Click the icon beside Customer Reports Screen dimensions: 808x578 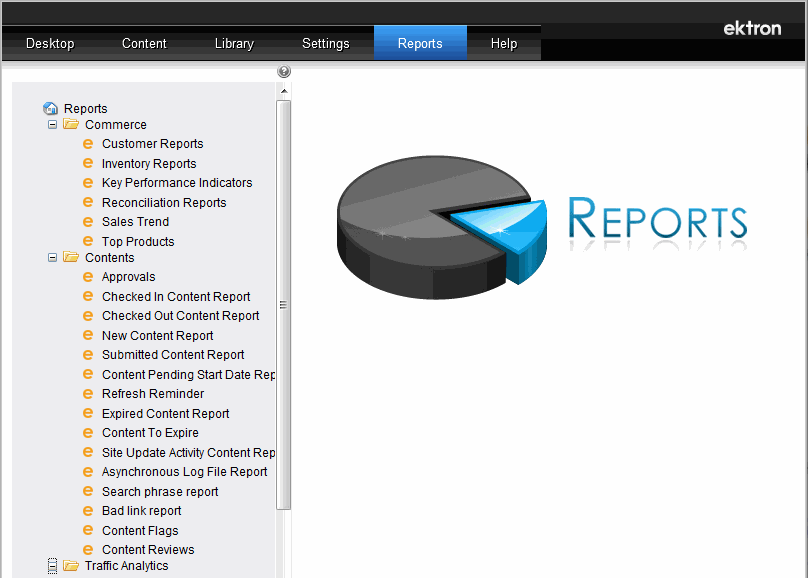point(88,144)
